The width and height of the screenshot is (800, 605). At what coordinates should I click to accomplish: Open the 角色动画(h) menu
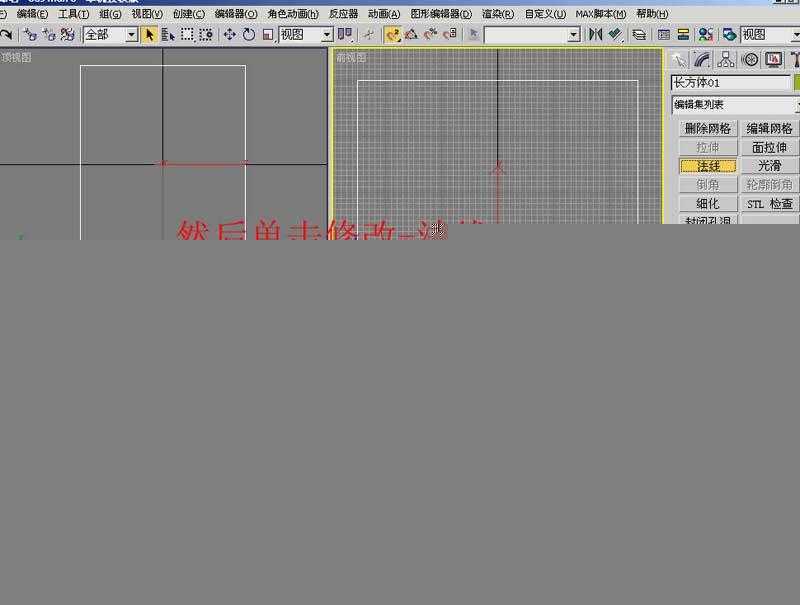293,14
